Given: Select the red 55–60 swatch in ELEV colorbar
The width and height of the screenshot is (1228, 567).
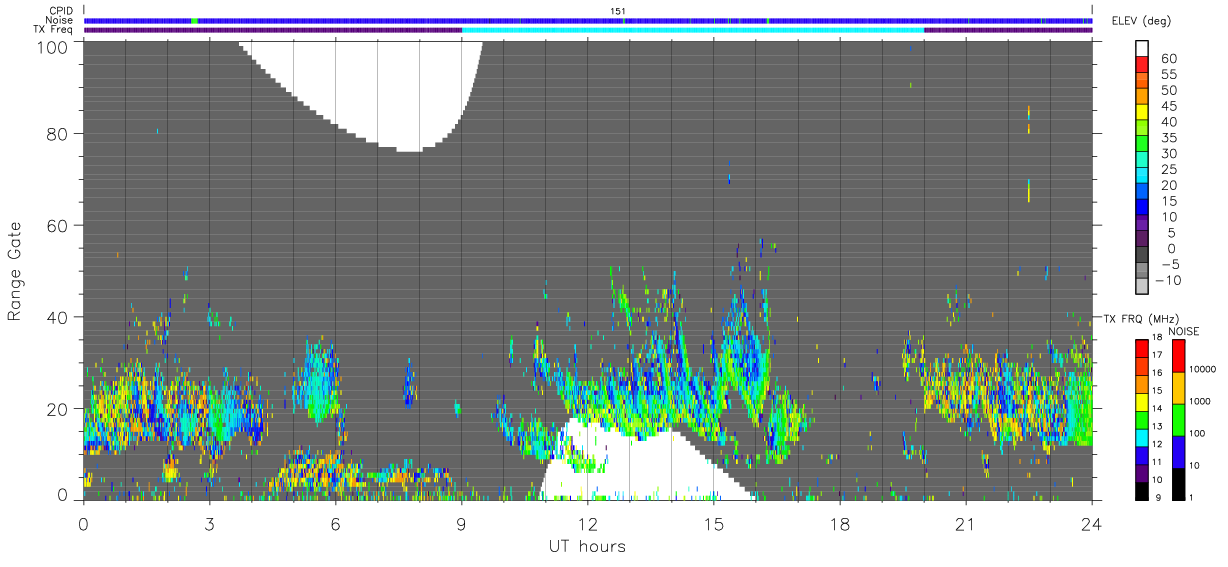Looking at the screenshot, I should [x=1143, y=66].
